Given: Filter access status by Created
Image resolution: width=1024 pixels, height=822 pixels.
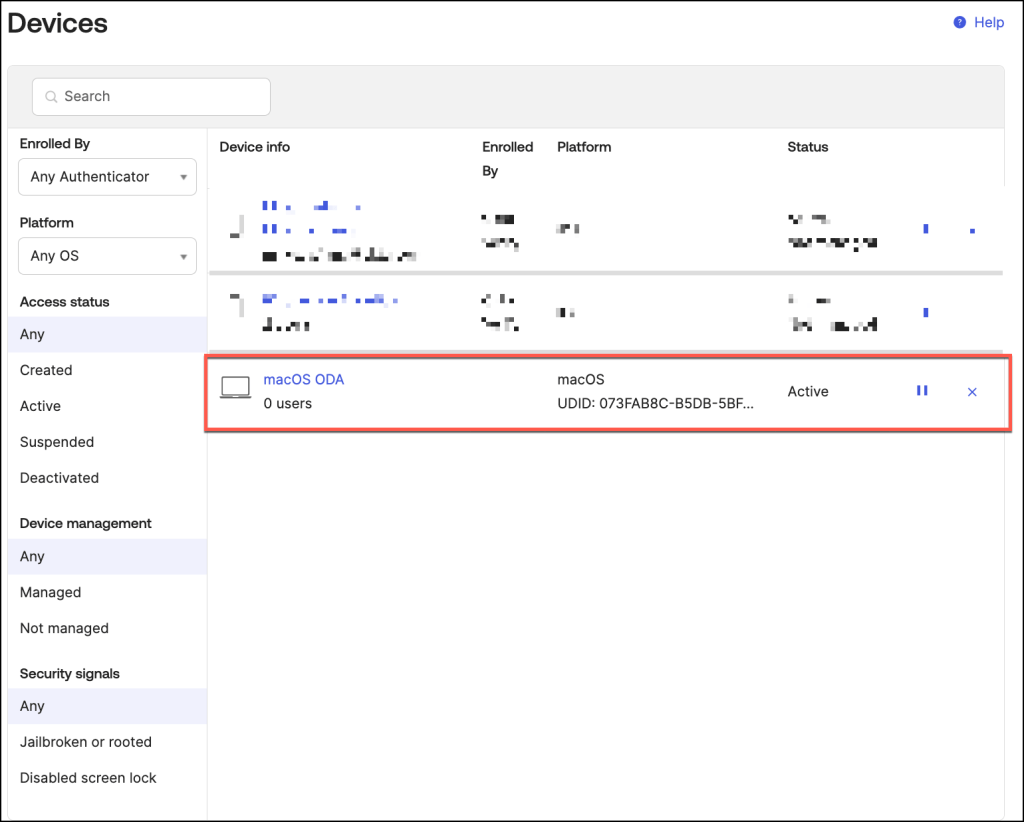Looking at the screenshot, I should (x=46, y=370).
